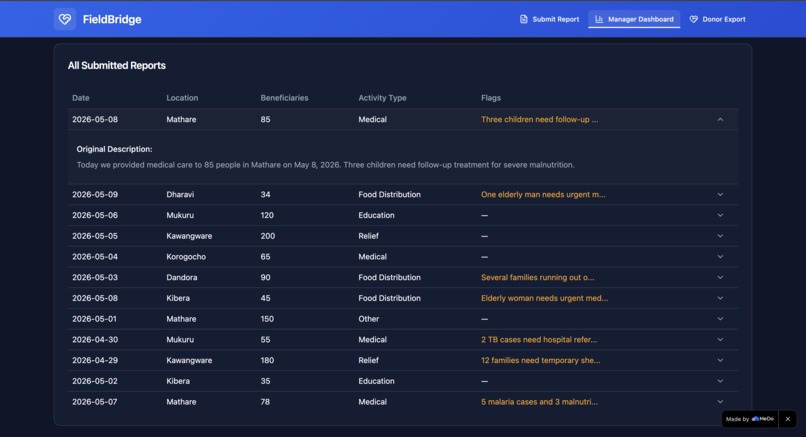The image size is (806, 437).
Task: Click the date 2026-05-01
Action: pyautogui.click(x=95, y=319)
